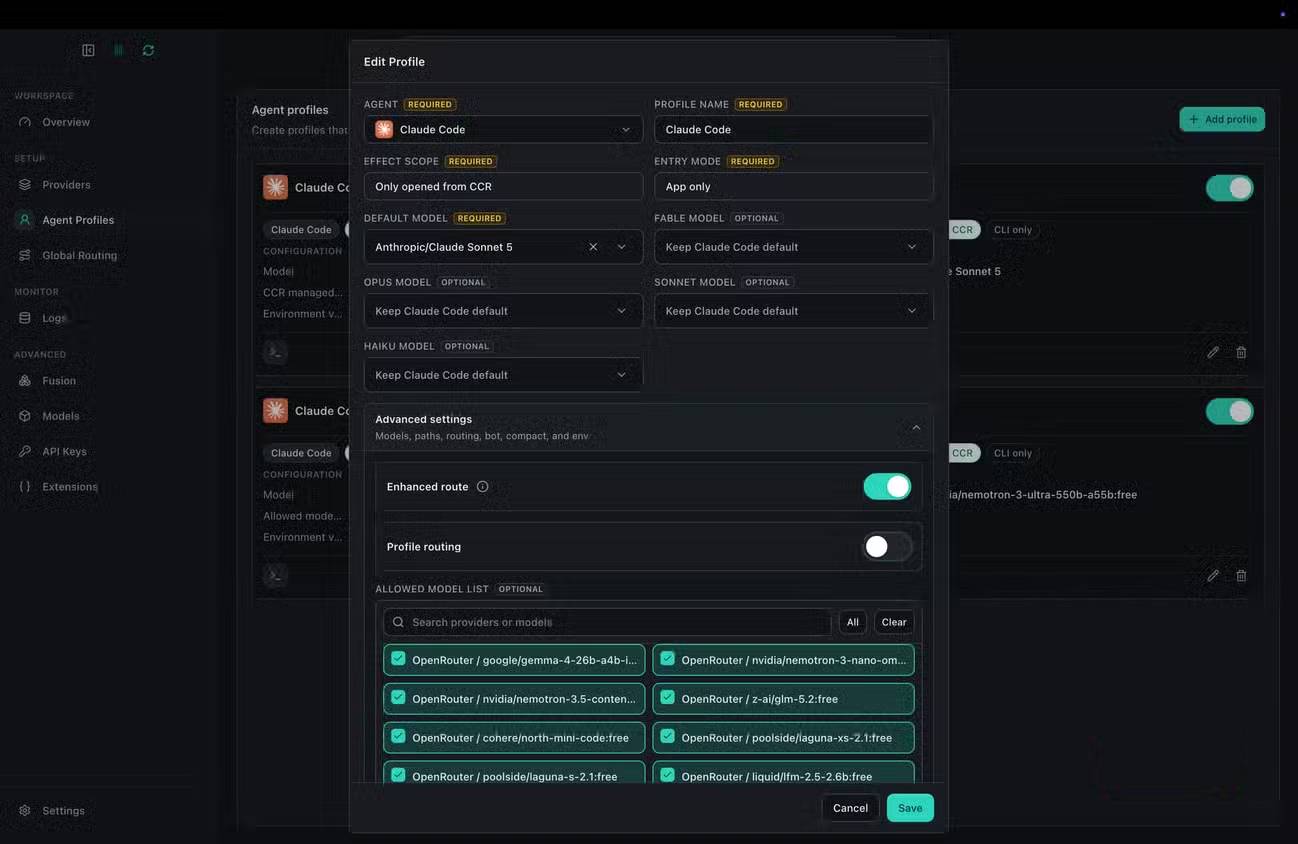This screenshot has width=1298, height=844.
Task: Open the Logs page
Action: [x=54, y=318]
